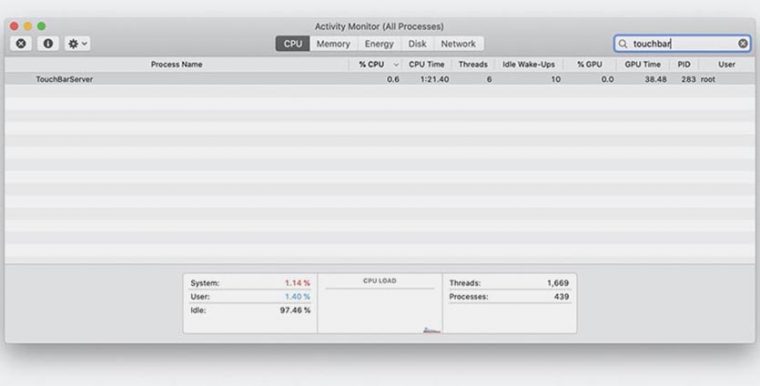This screenshot has height=386, width=760.
Task: Click the magnifying glass search icon
Action: point(623,44)
